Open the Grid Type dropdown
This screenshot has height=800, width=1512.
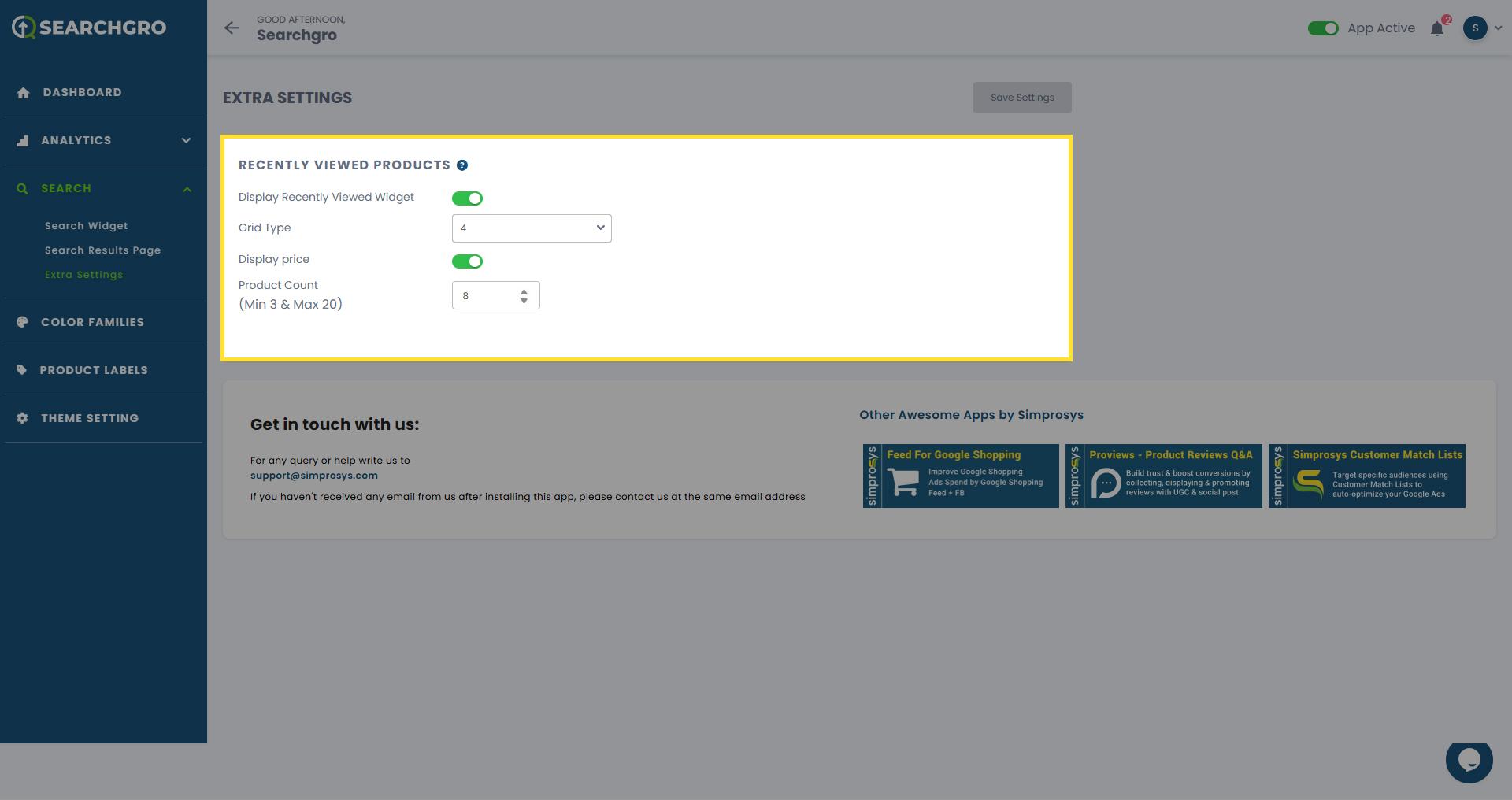[x=532, y=228]
